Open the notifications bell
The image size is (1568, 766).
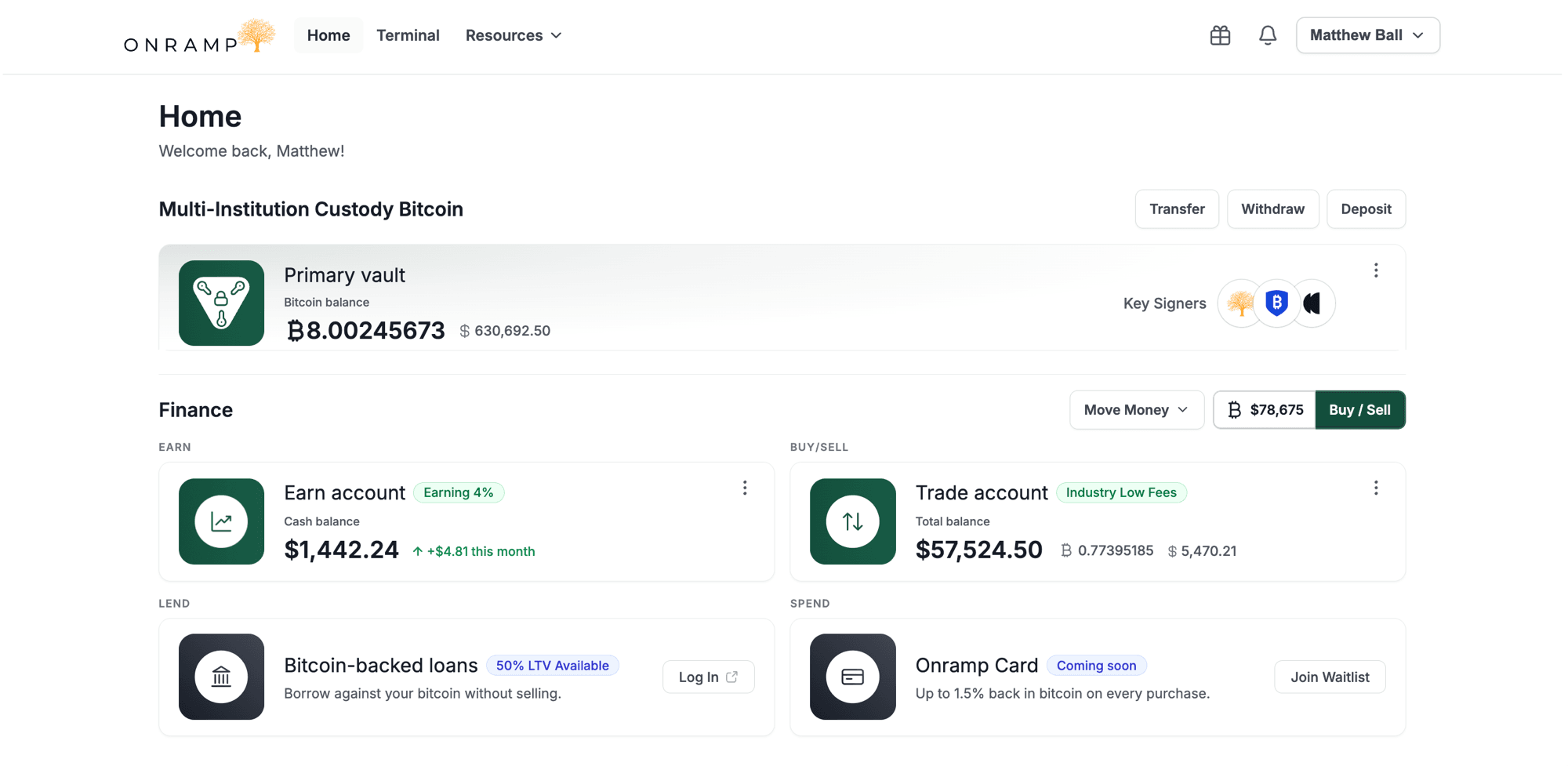tap(1268, 35)
